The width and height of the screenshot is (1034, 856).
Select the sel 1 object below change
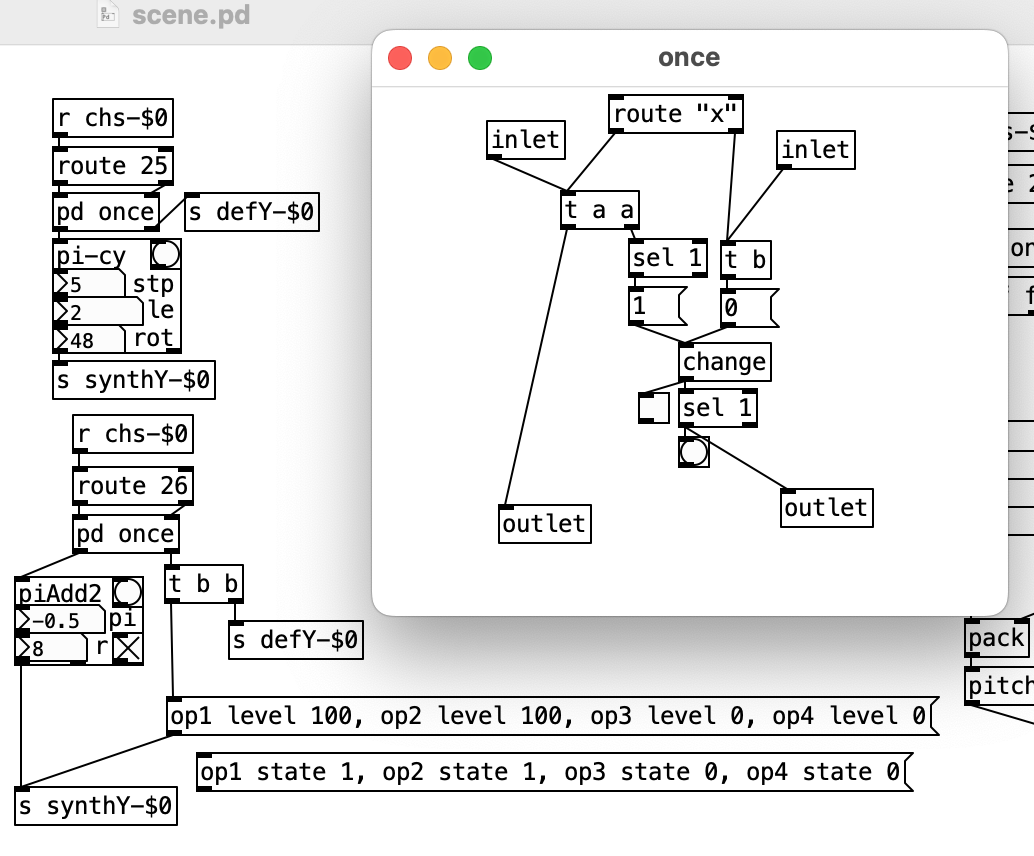click(x=718, y=408)
